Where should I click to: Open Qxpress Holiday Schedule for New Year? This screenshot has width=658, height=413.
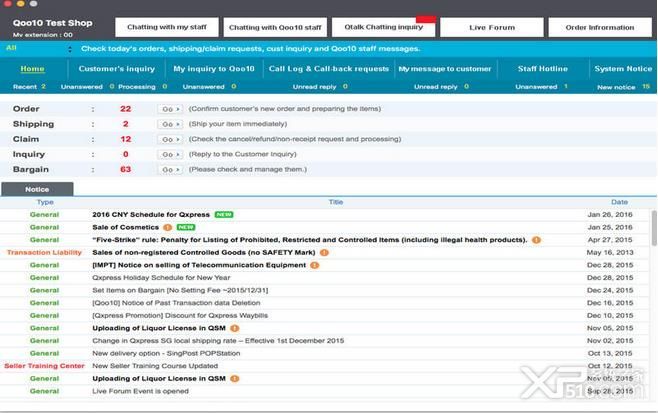coord(161,278)
